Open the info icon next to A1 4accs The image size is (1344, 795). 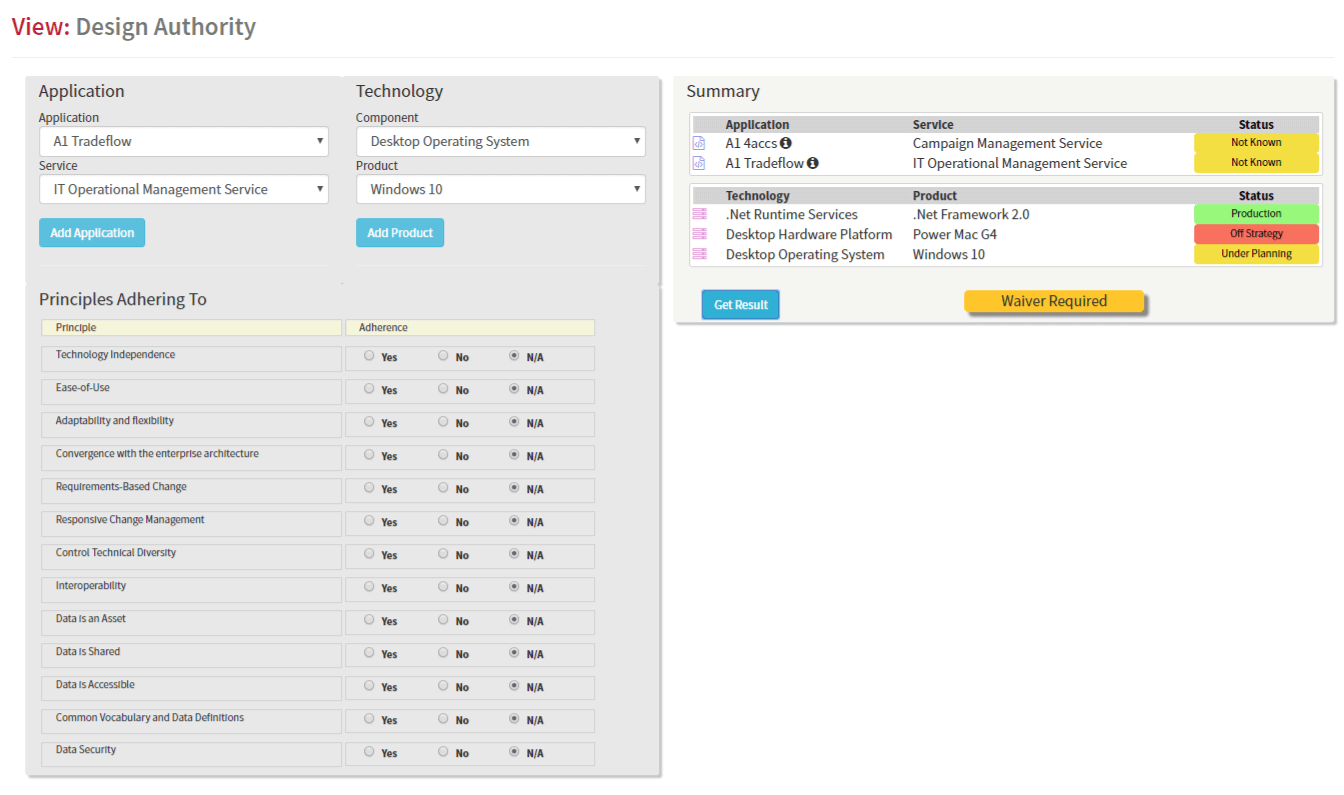coord(786,143)
